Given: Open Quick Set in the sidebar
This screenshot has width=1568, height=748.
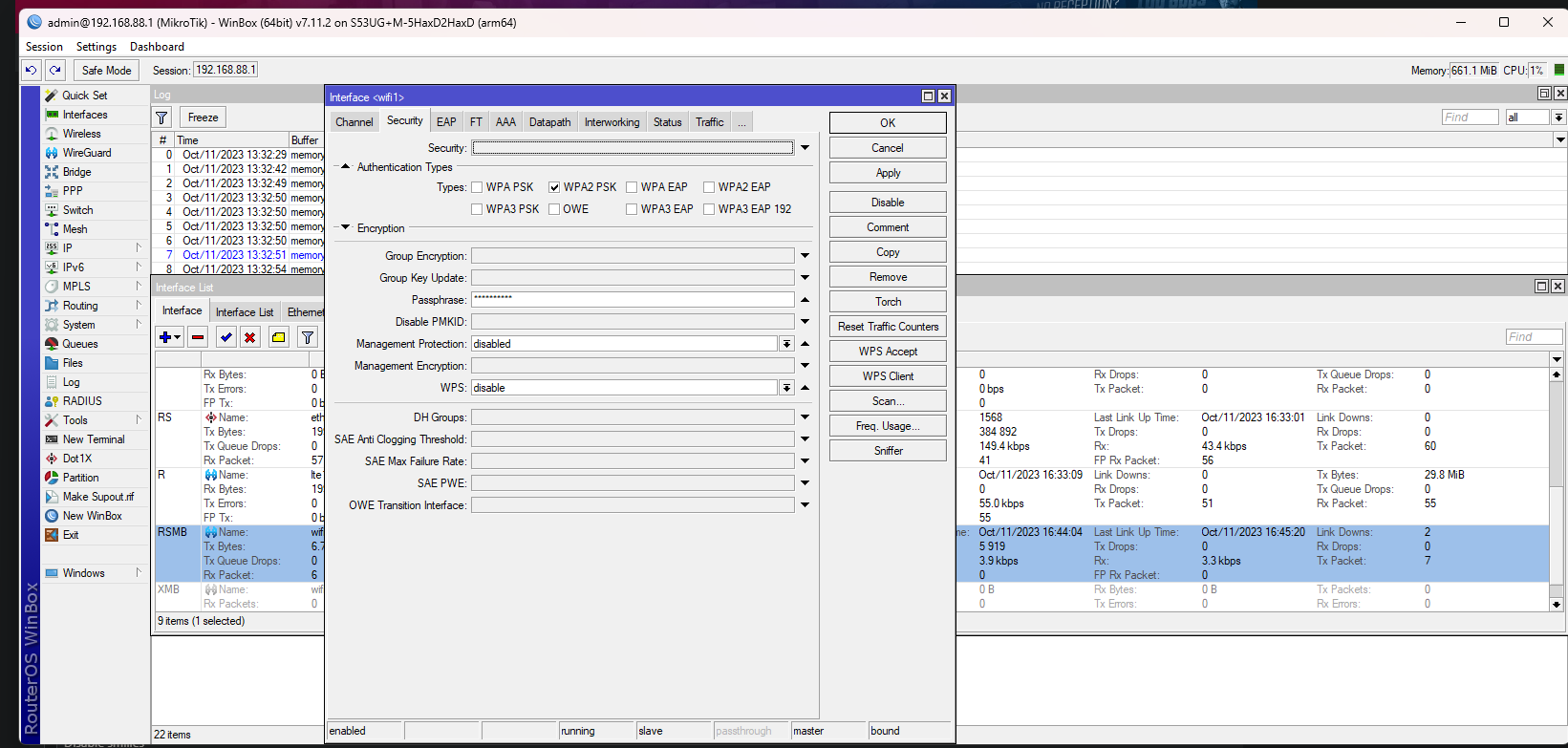Looking at the screenshot, I should point(84,96).
